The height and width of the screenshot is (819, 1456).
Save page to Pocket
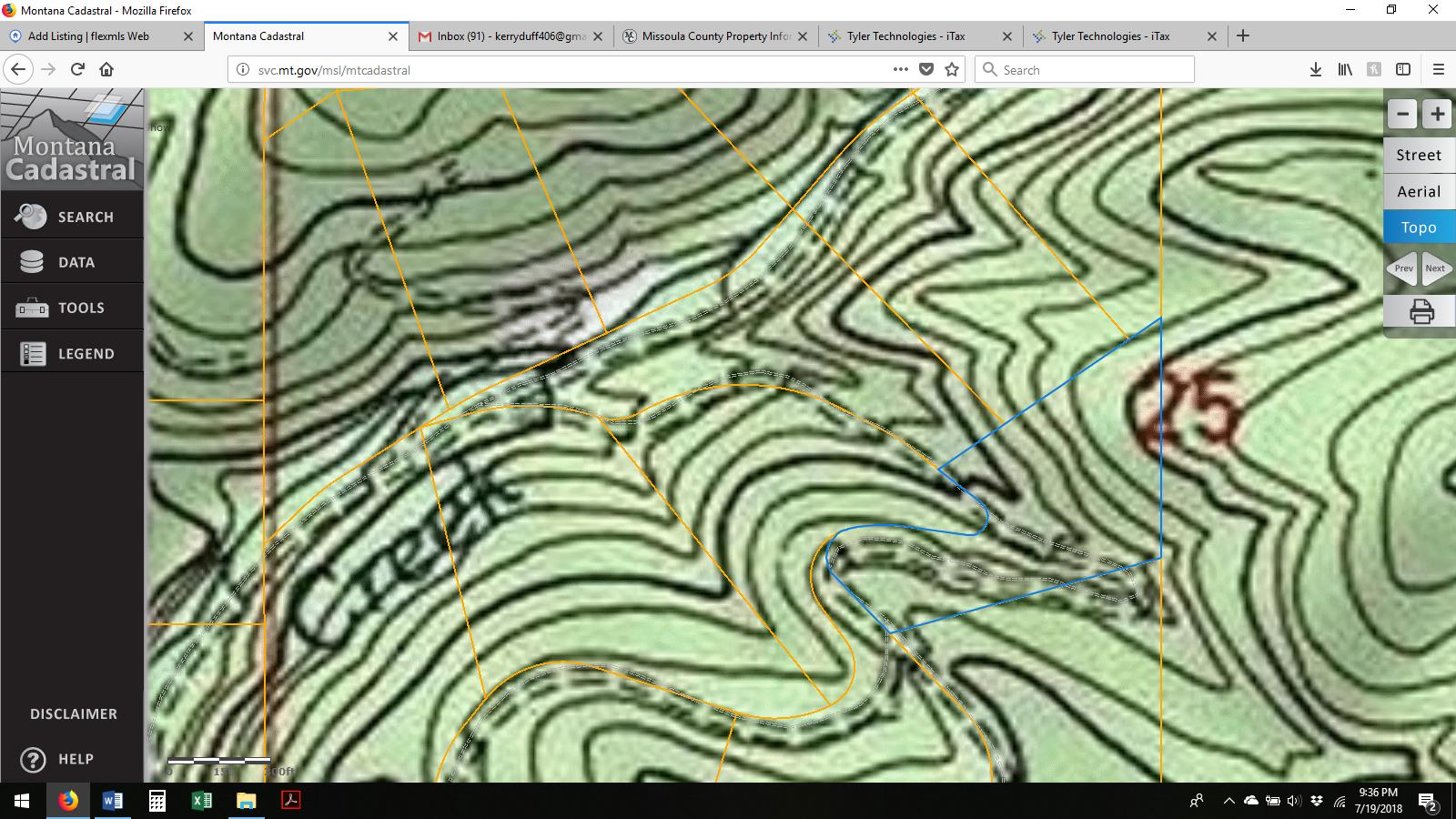point(926,69)
